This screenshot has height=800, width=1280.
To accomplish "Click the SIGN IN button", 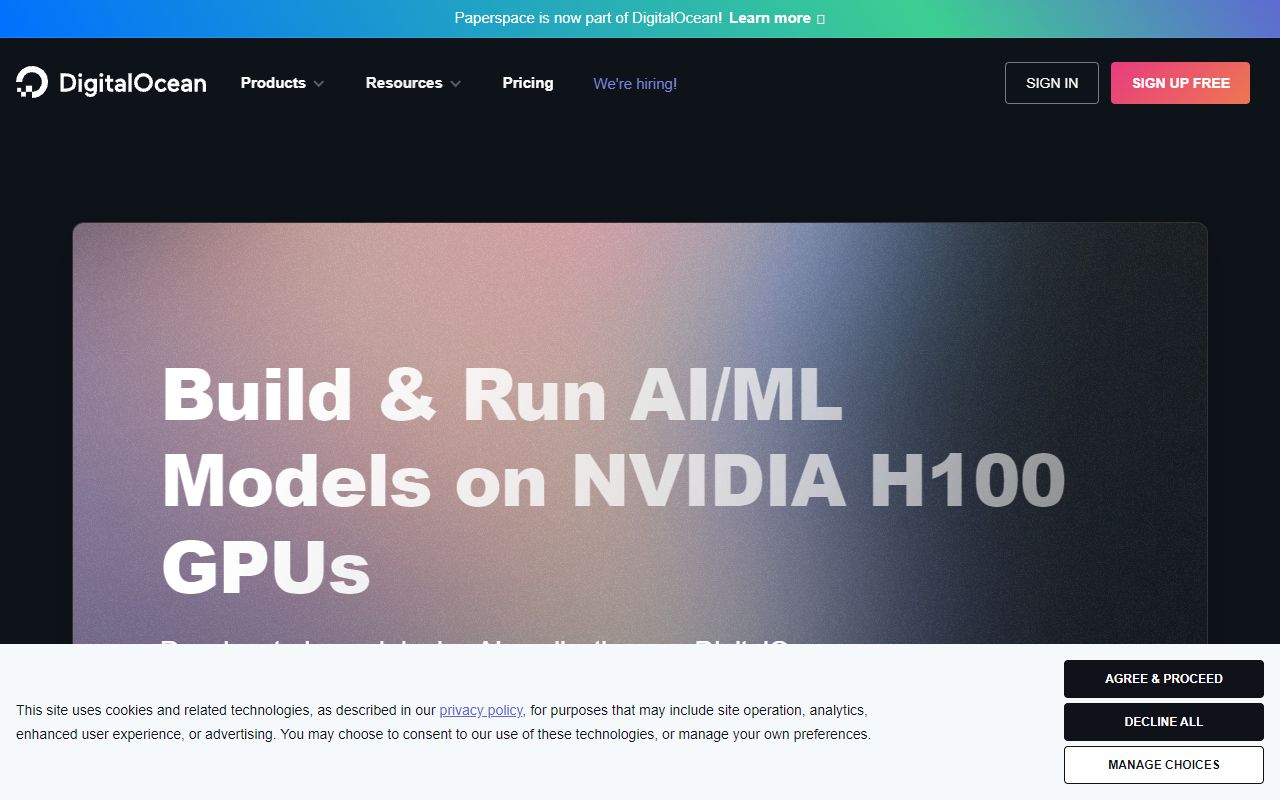I will pyautogui.click(x=1051, y=83).
